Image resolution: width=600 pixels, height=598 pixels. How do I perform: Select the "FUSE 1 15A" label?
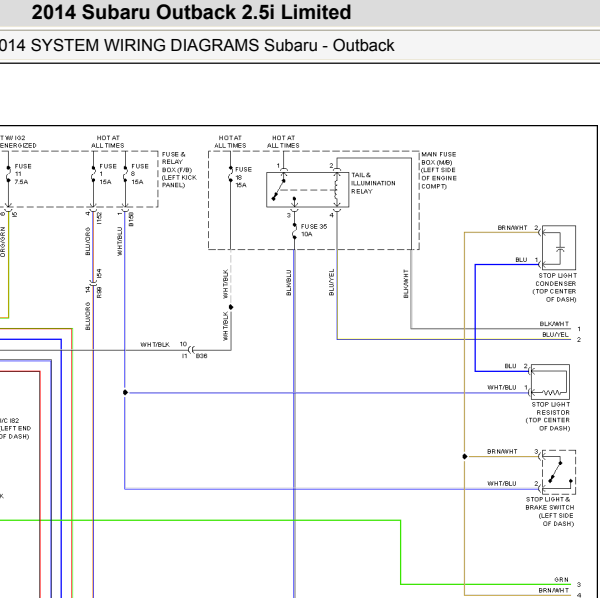click(x=108, y=174)
